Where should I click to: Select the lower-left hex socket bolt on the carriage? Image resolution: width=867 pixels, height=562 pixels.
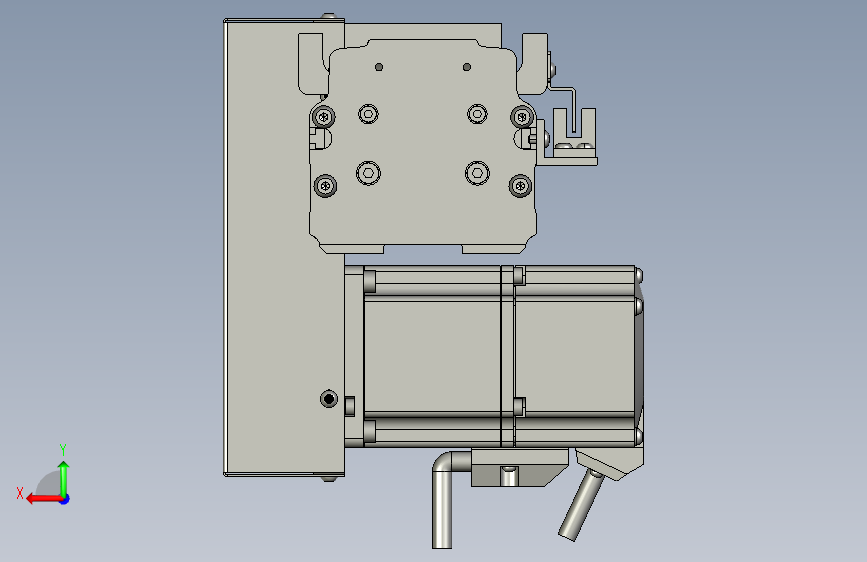click(x=368, y=174)
